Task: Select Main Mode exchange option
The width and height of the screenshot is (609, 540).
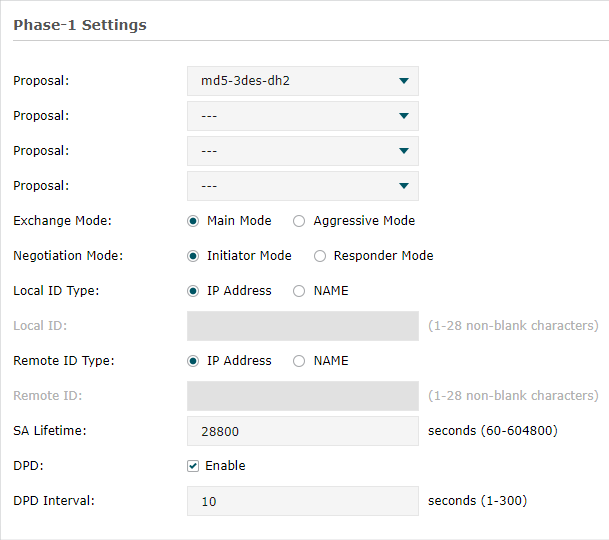Action: pos(193,221)
